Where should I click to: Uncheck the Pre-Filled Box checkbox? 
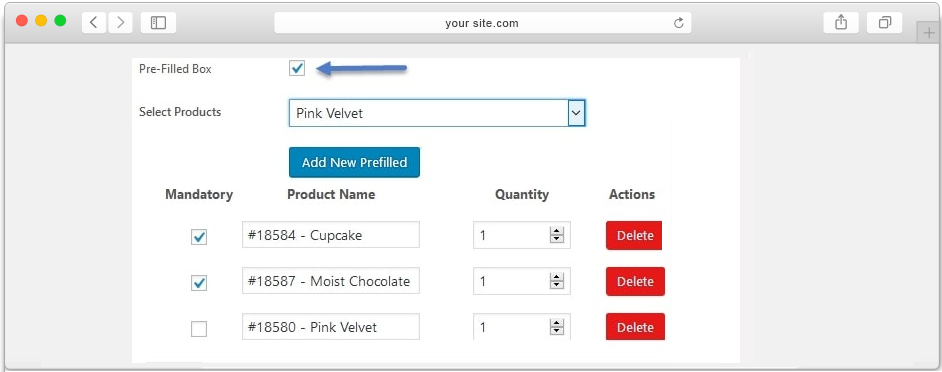click(x=297, y=69)
